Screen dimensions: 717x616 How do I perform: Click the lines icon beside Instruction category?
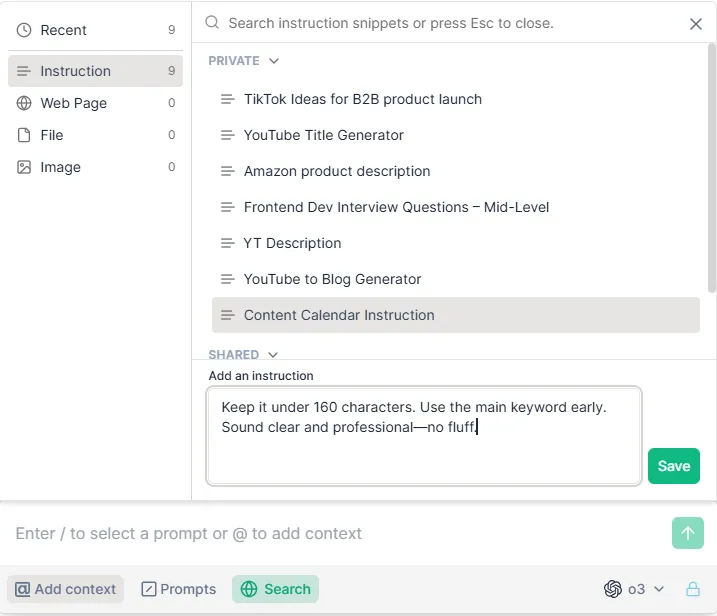point(24,71)
